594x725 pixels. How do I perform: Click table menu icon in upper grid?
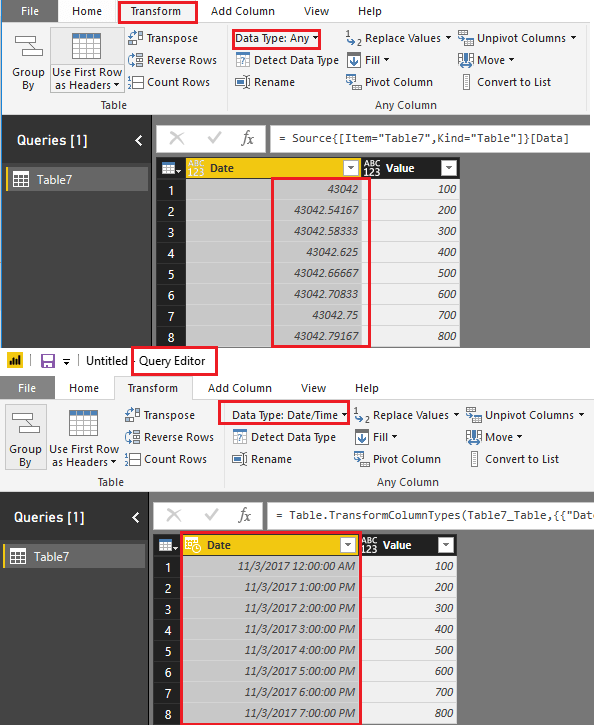tap(171, 168)
